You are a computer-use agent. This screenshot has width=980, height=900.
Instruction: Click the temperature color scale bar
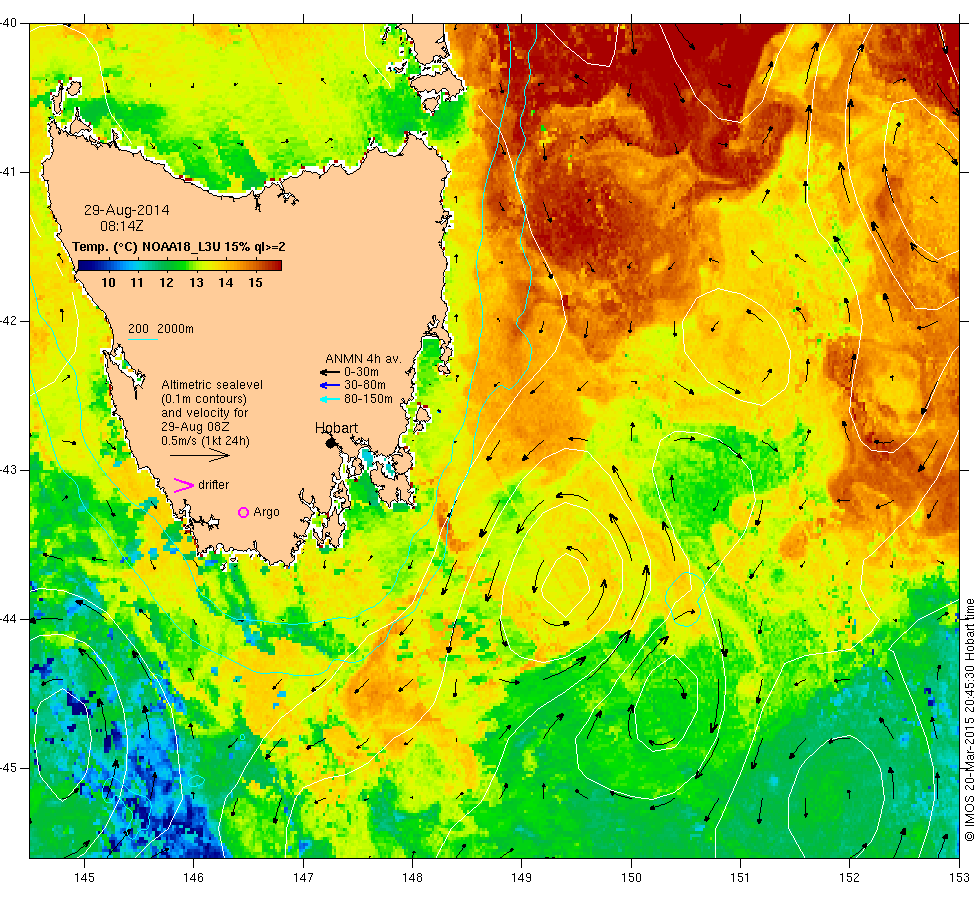point(179,266)
